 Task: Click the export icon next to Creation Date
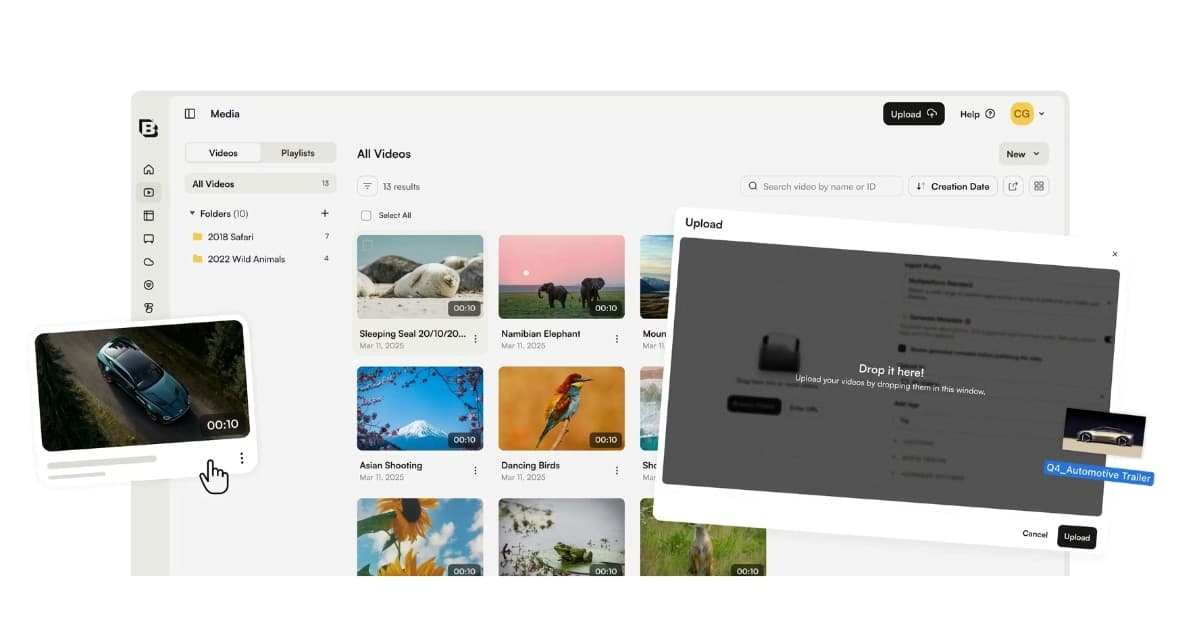(x=1013, y=186)
